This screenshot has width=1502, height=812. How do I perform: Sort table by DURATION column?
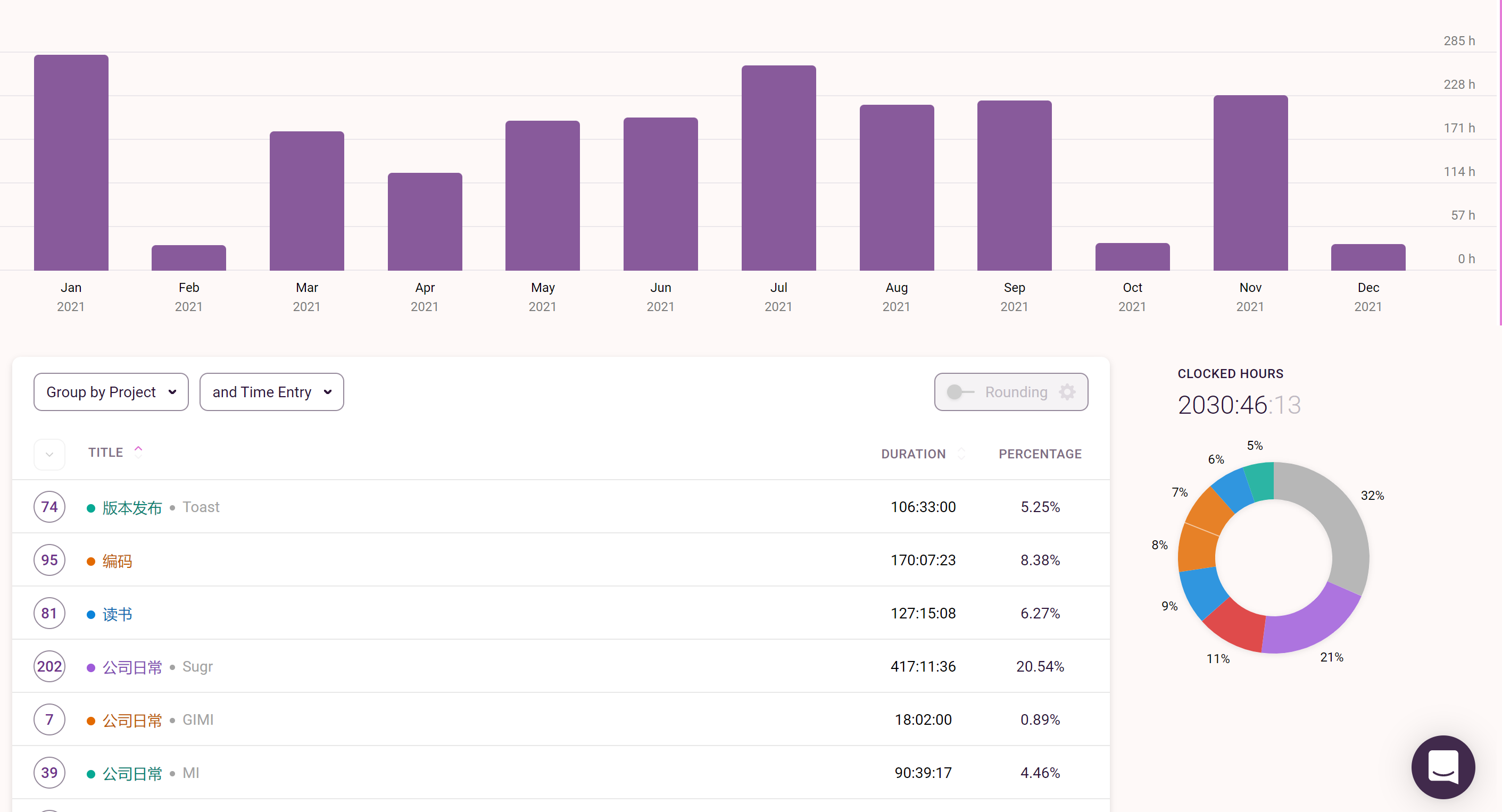click(923, 454)
